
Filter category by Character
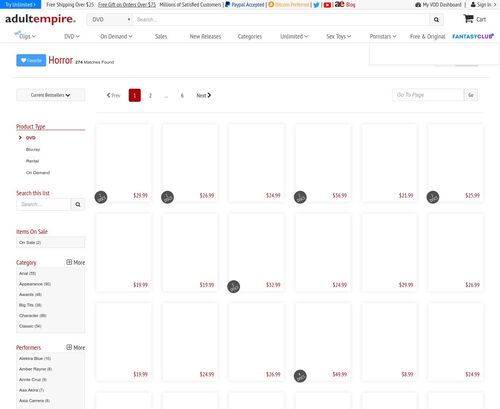[x=33, y=315]
